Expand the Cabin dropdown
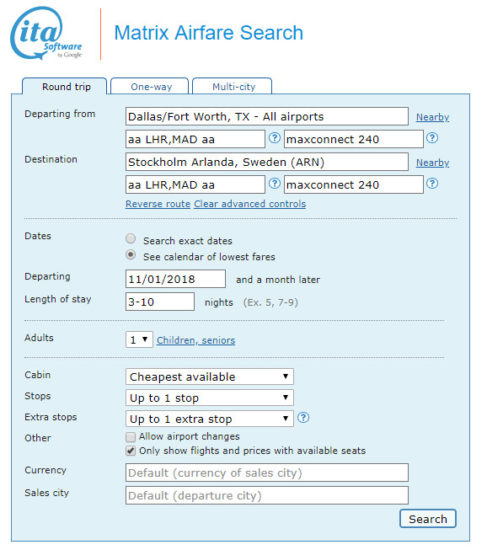 (209, 377)
